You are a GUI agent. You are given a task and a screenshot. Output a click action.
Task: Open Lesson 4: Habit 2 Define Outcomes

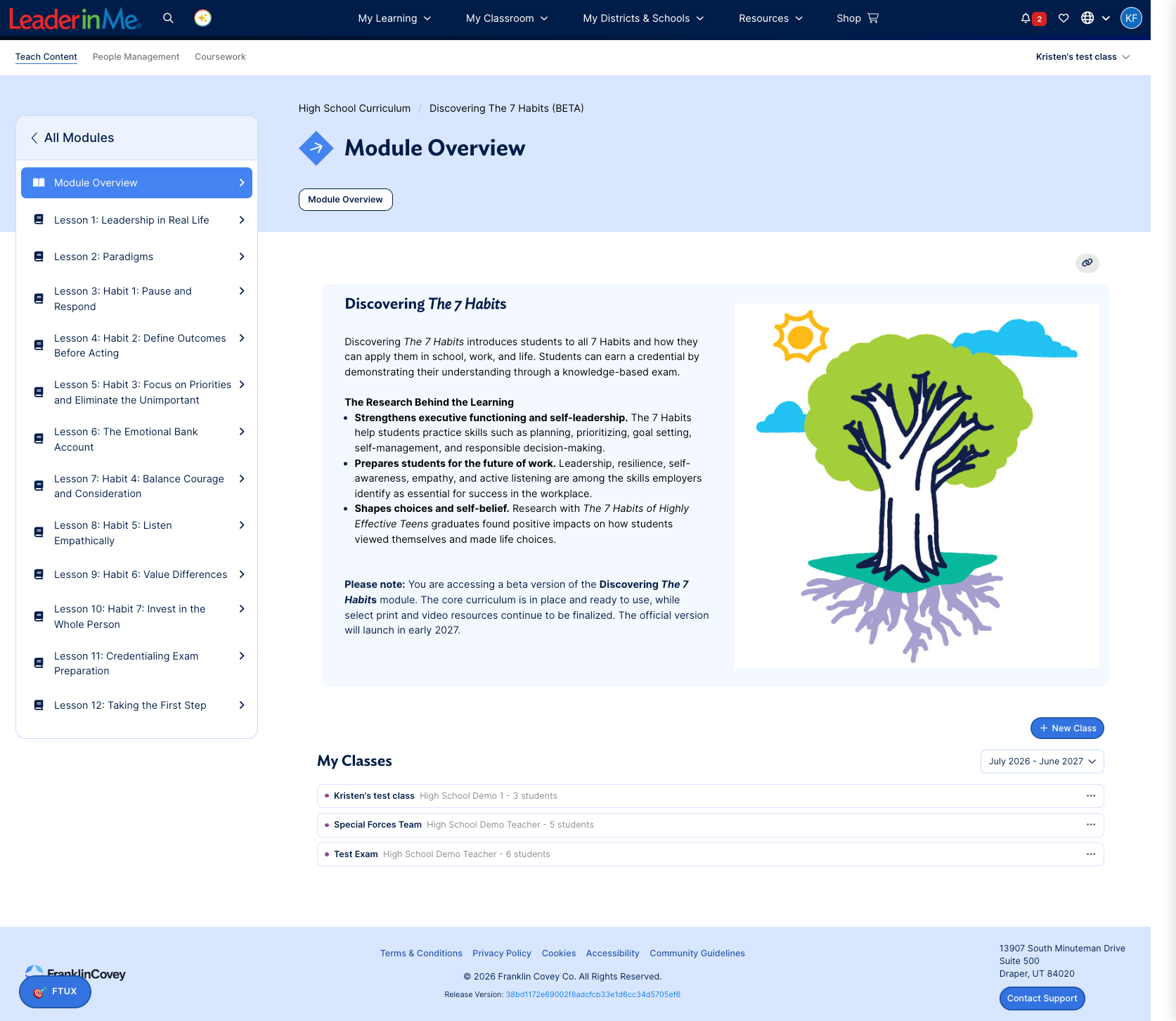[136, 346]
